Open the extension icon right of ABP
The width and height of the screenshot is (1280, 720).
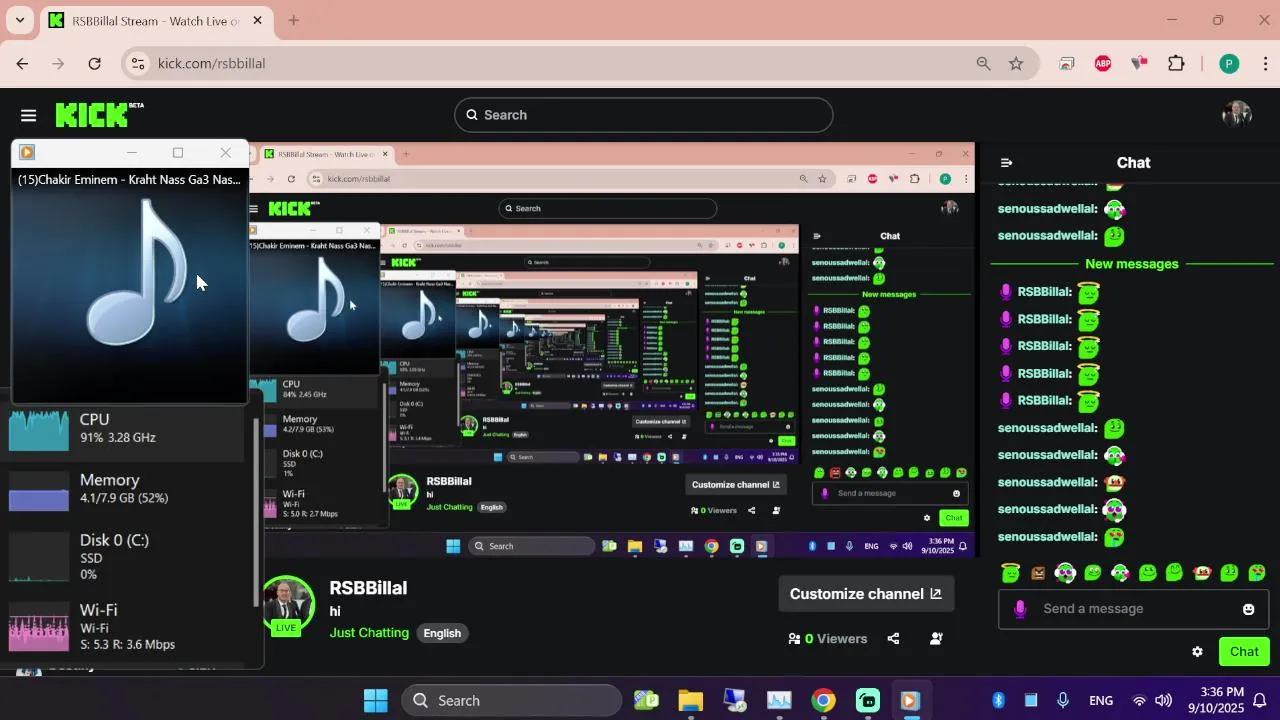1139,63
